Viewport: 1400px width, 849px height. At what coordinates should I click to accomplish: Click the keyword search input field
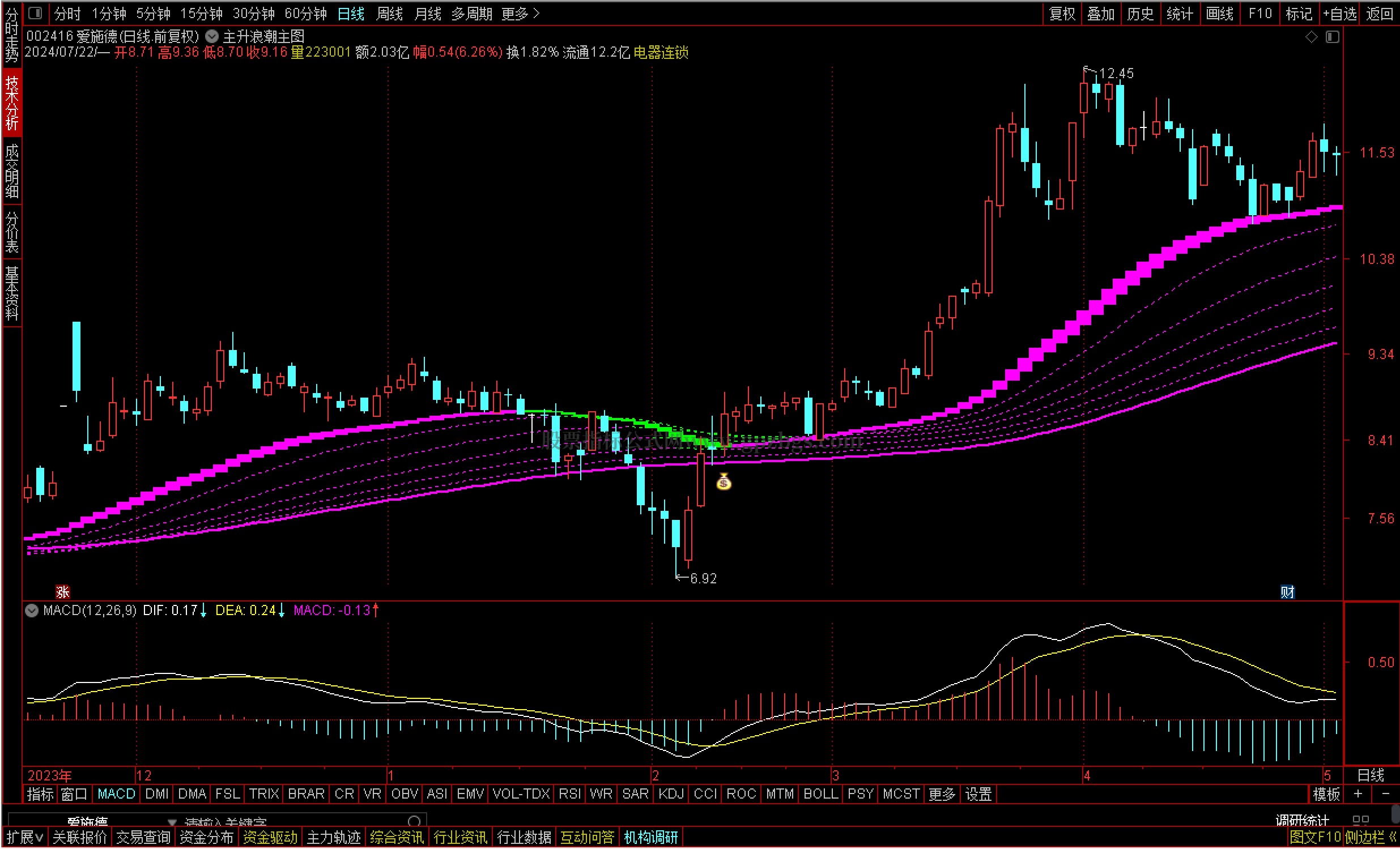pos(295,822)
